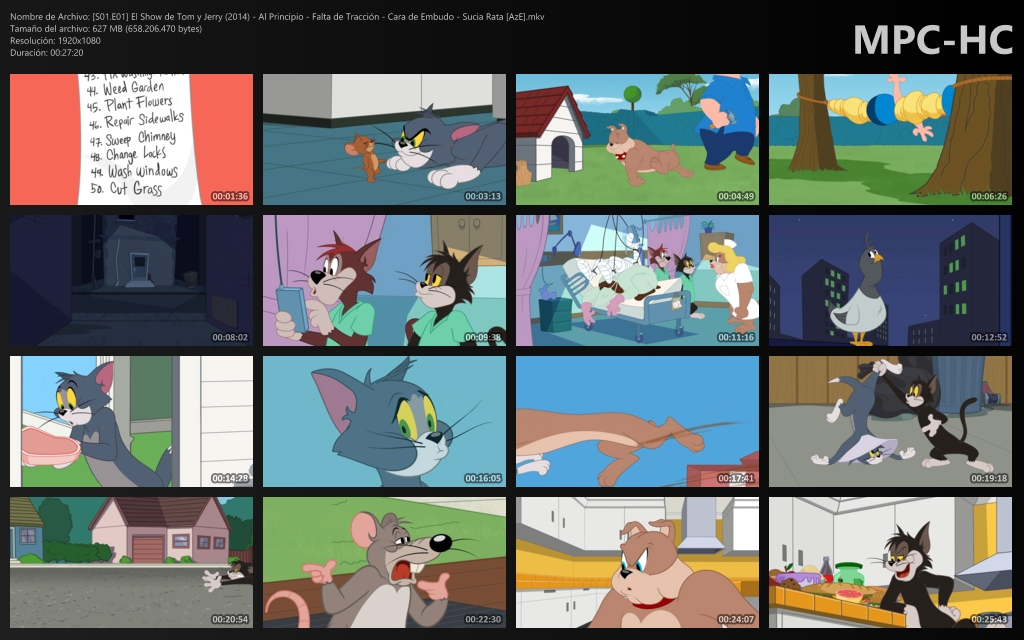Click the angry bulldog kitchen scene at 00:24:07
This screenshot has height=640, width=1024.
pyautogui.click(x=637, y=561)
